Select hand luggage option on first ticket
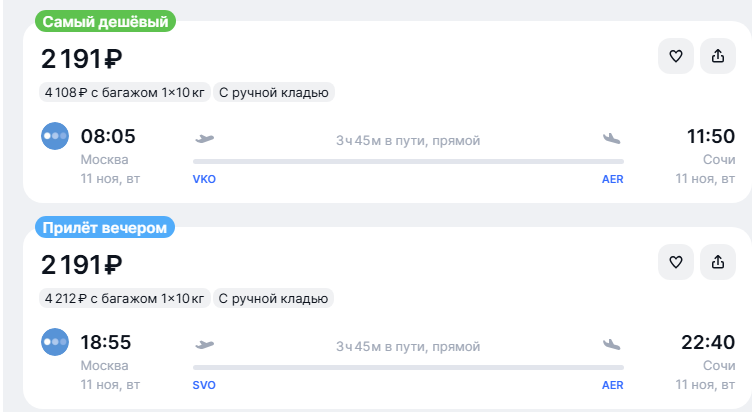 274,92
